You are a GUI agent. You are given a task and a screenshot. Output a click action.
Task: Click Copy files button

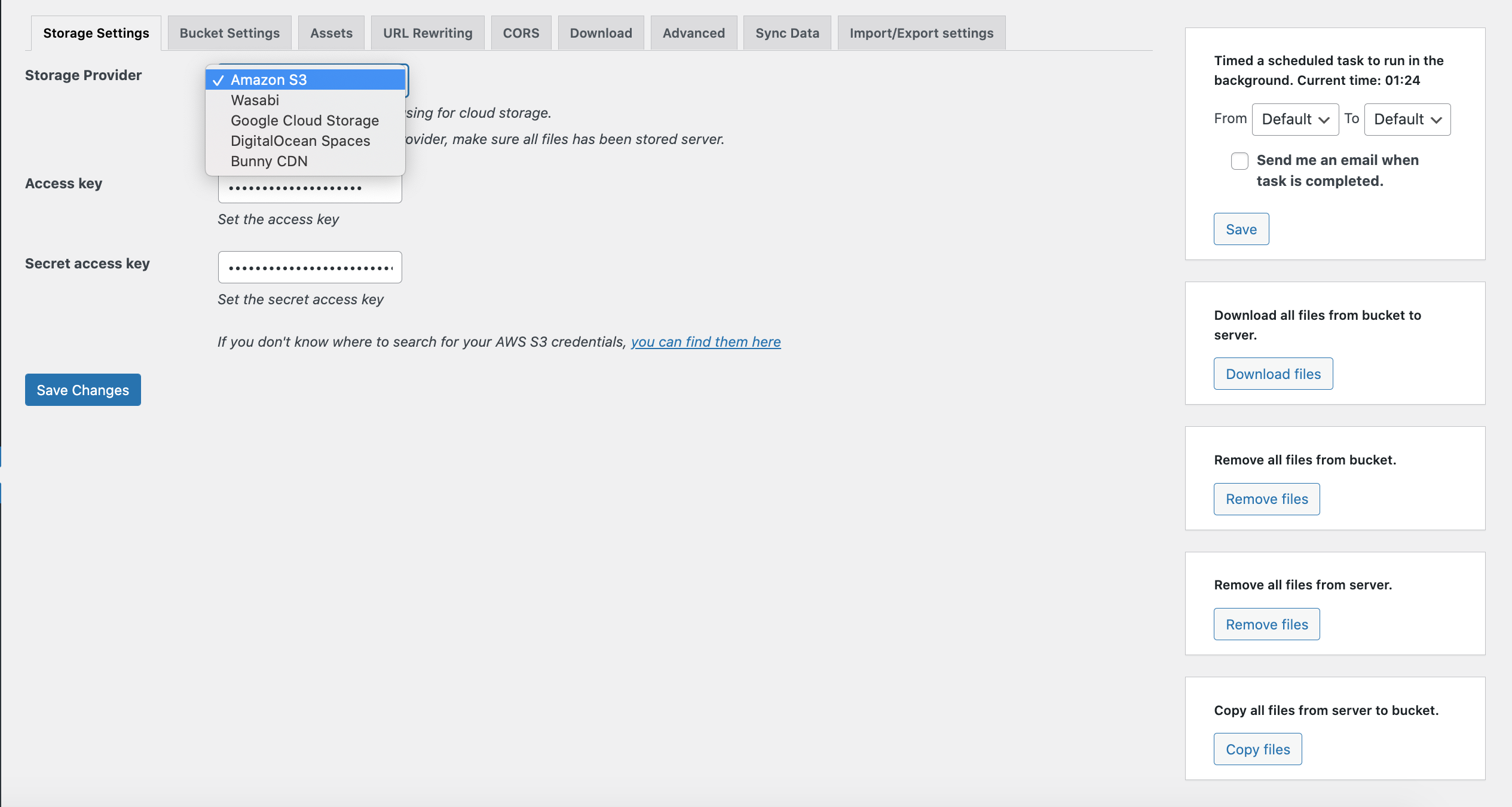pos(1257,750)
